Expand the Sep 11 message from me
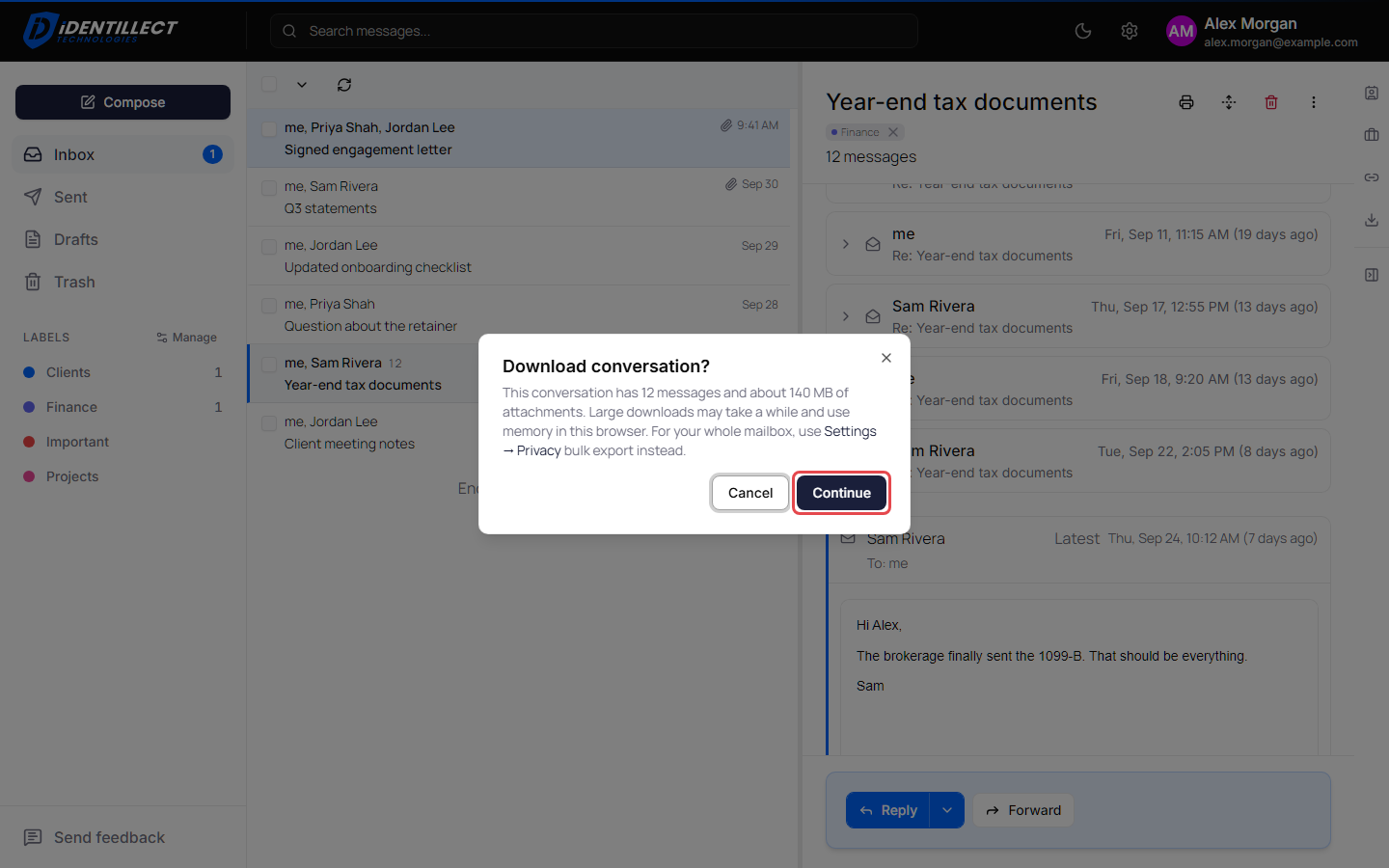 (846, 244)
